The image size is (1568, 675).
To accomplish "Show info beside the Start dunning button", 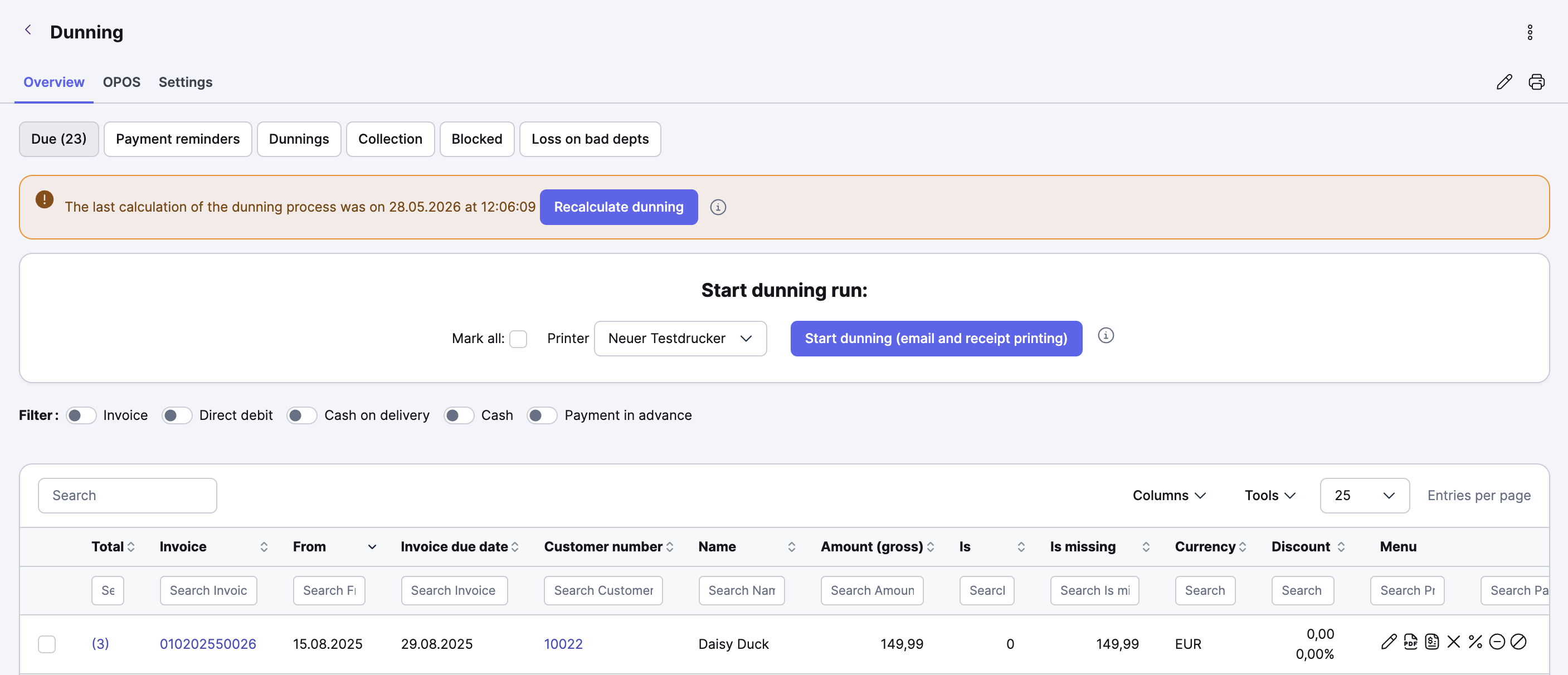I will [x=1106, y=336].
